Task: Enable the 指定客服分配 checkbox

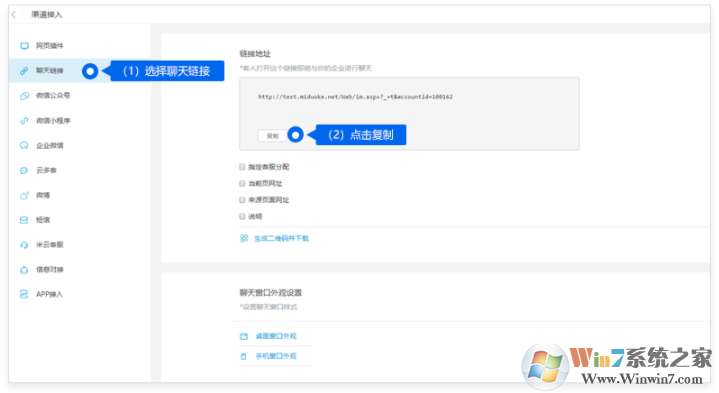Action: tap(242, 167)
